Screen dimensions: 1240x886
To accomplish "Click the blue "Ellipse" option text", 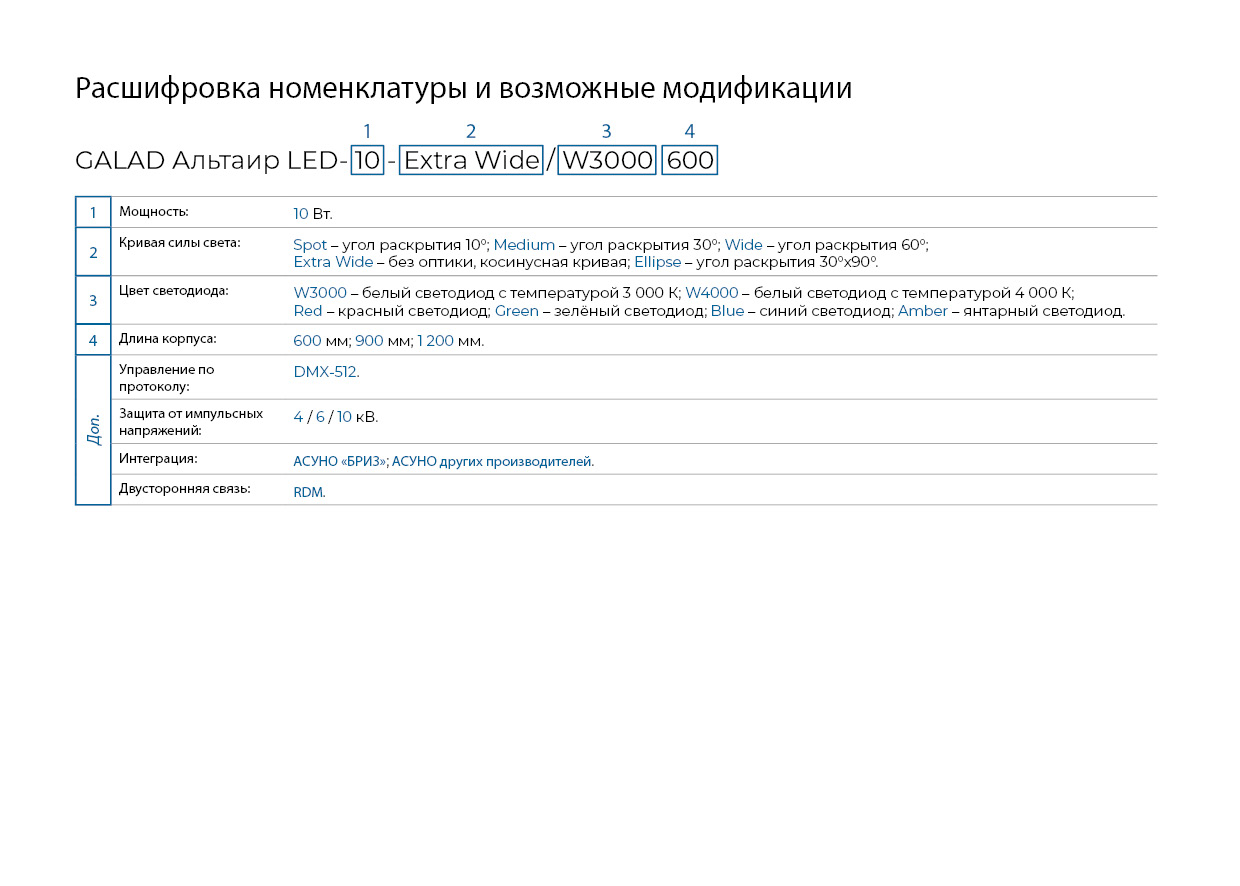I will (657, 262).
